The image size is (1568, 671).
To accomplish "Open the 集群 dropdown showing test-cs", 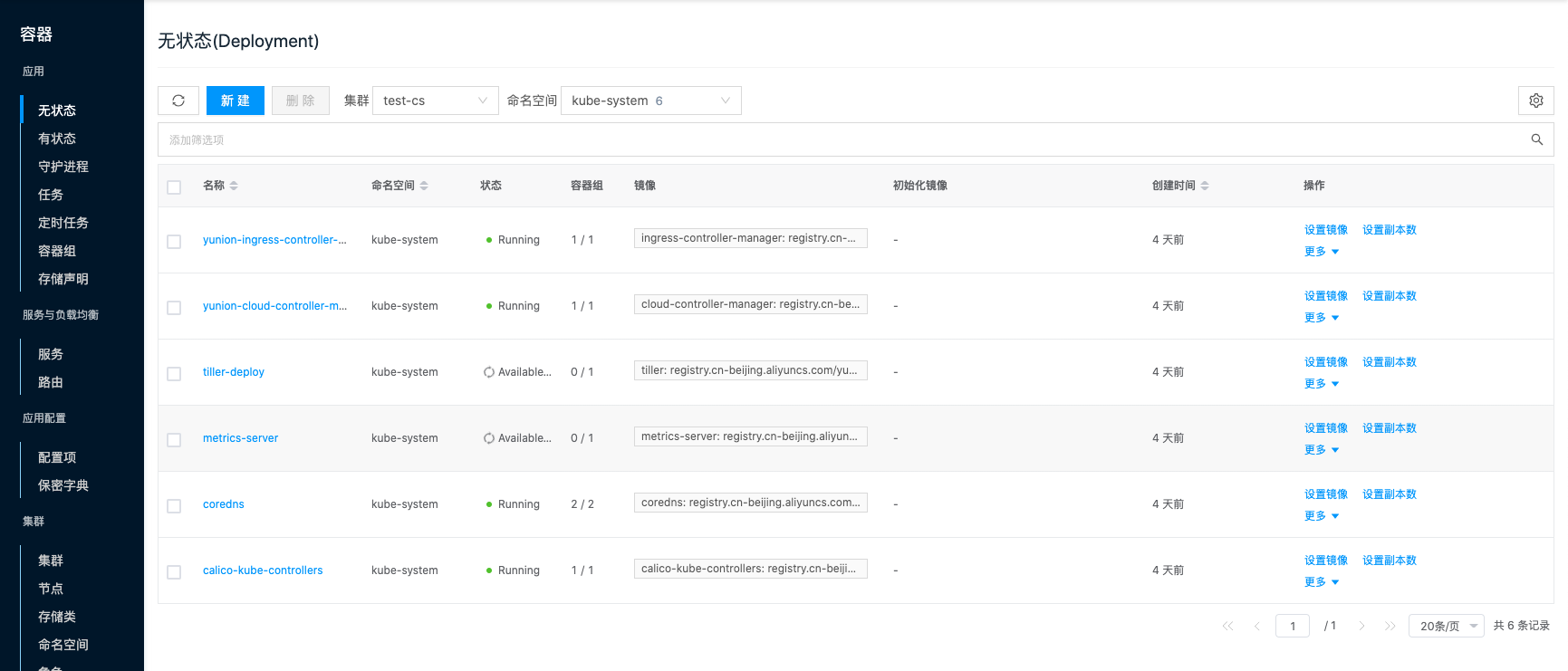I will tap(435, 101).
